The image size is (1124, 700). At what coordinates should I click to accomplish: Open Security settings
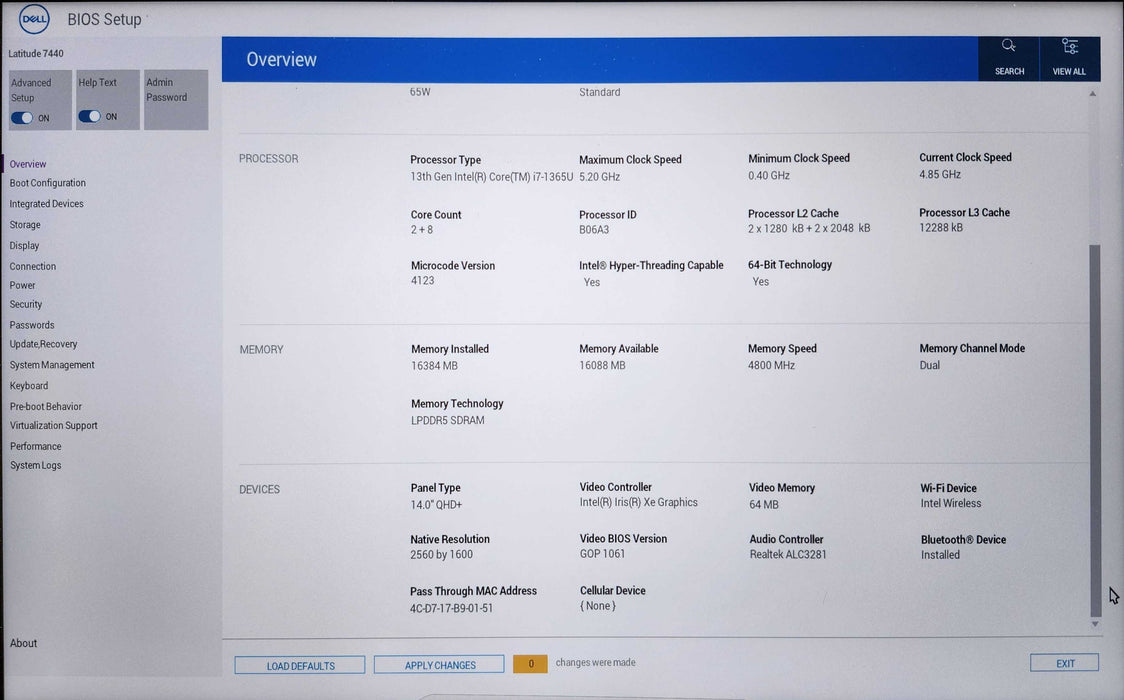pyautogui.click(x=26, y=304)
